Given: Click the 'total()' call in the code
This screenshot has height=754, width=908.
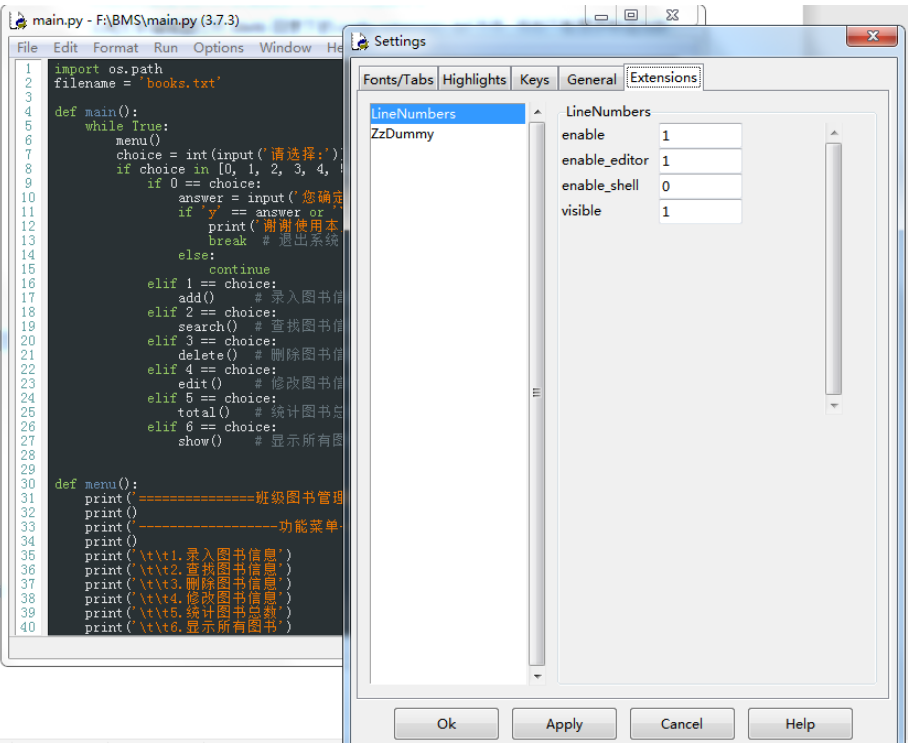Looking at the screenshot, I should click(204, 412).
